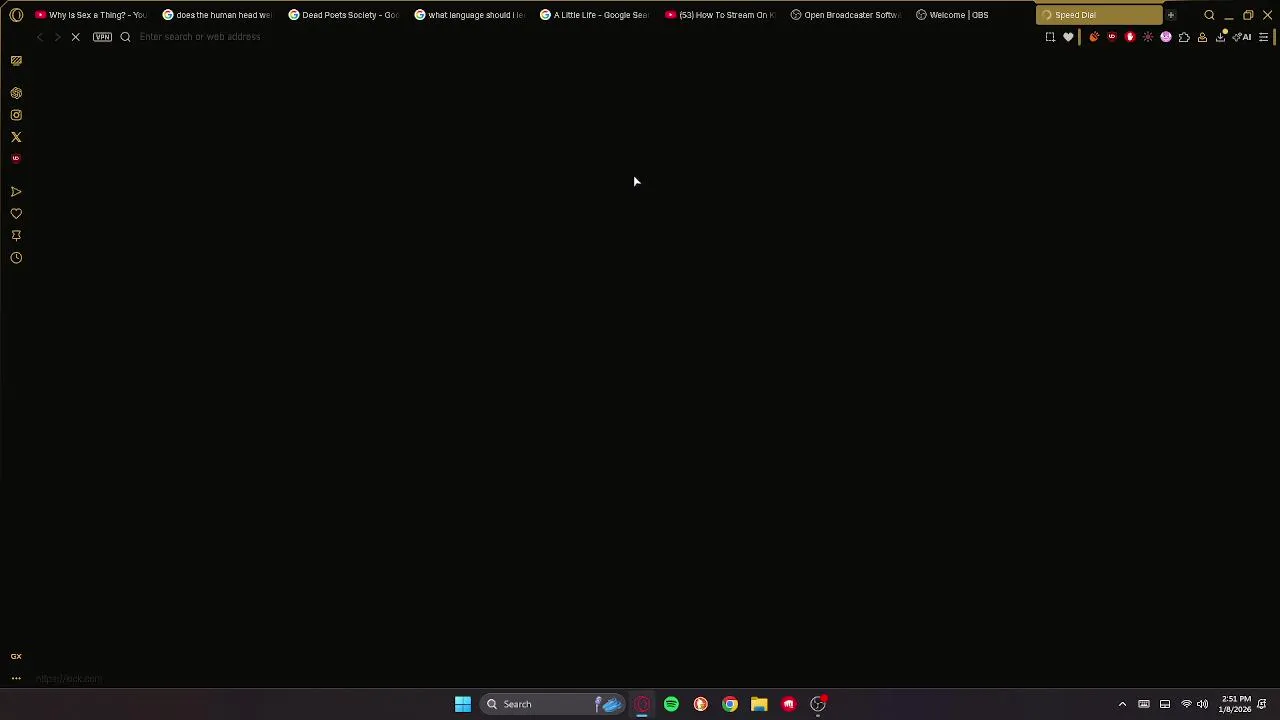Open File Explorer from the taskbar
This screenshot has height=720, width=1280.
(x=759, y=704)
